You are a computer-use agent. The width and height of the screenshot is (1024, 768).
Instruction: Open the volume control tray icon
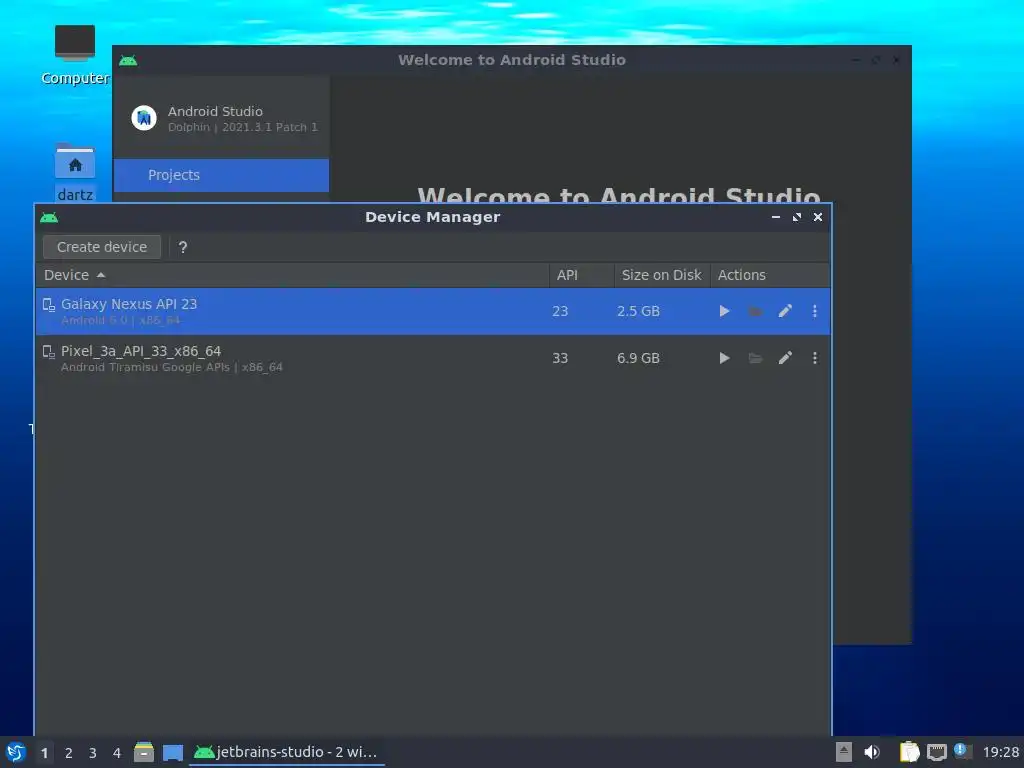872,752
